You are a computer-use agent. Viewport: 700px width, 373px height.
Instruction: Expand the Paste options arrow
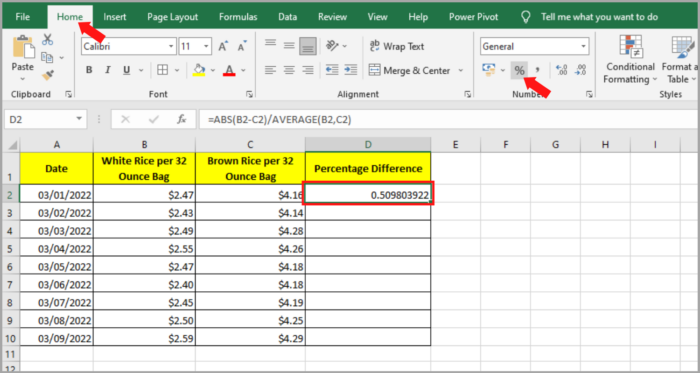coord(22,79)
